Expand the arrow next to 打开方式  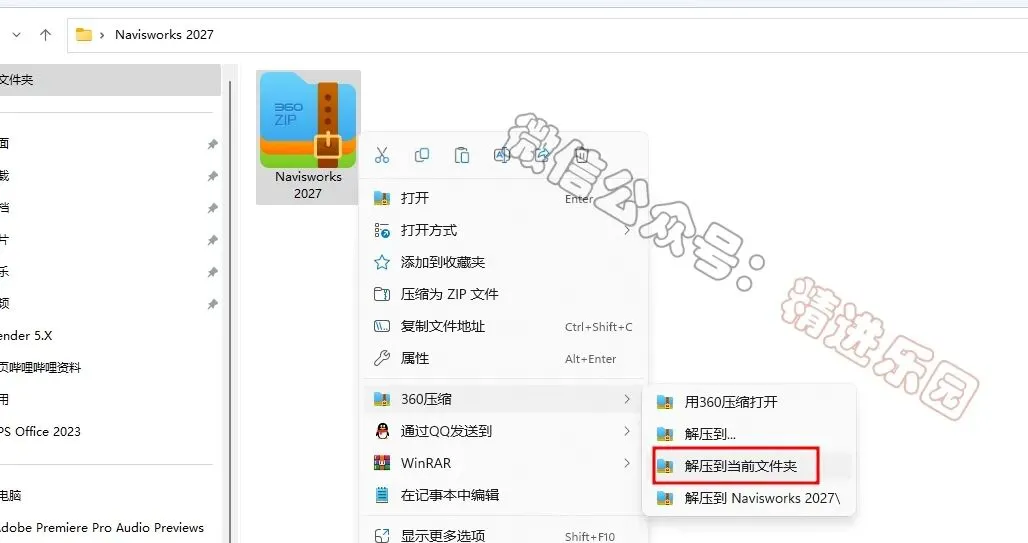pos(627,230)
